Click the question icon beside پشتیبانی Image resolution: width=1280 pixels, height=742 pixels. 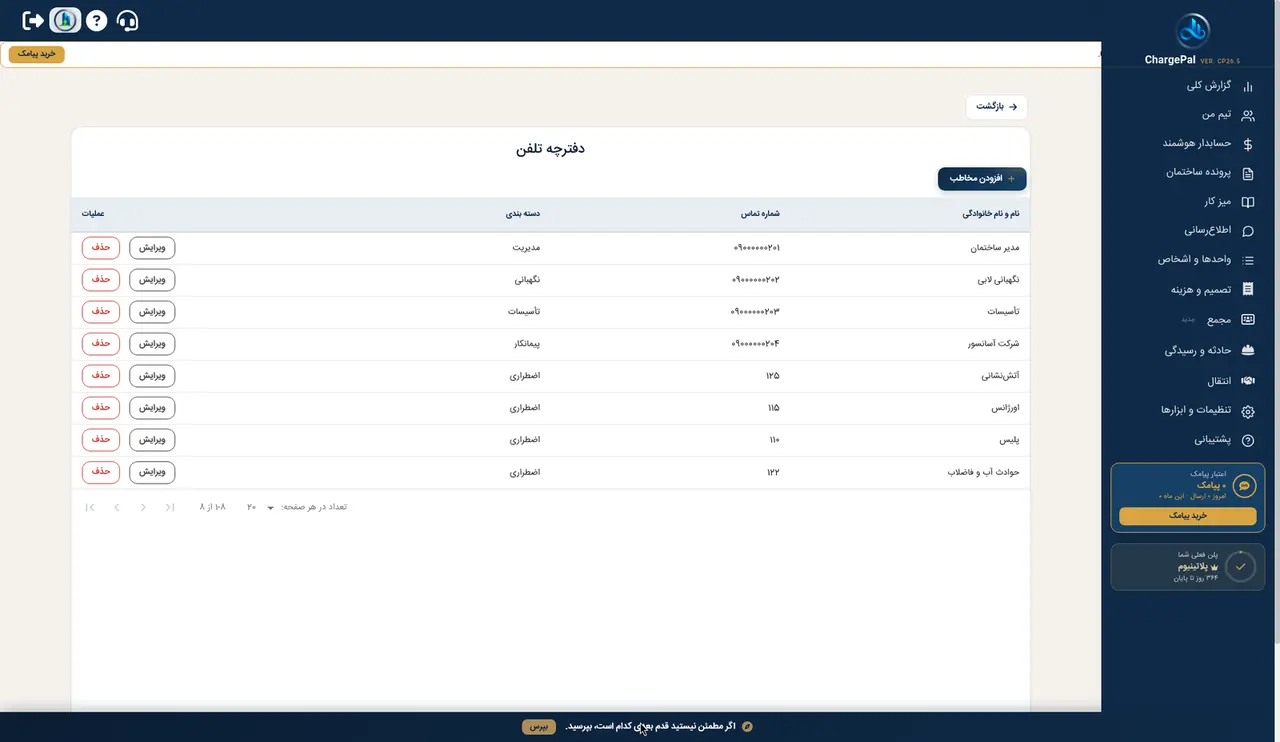(1247, 440)
